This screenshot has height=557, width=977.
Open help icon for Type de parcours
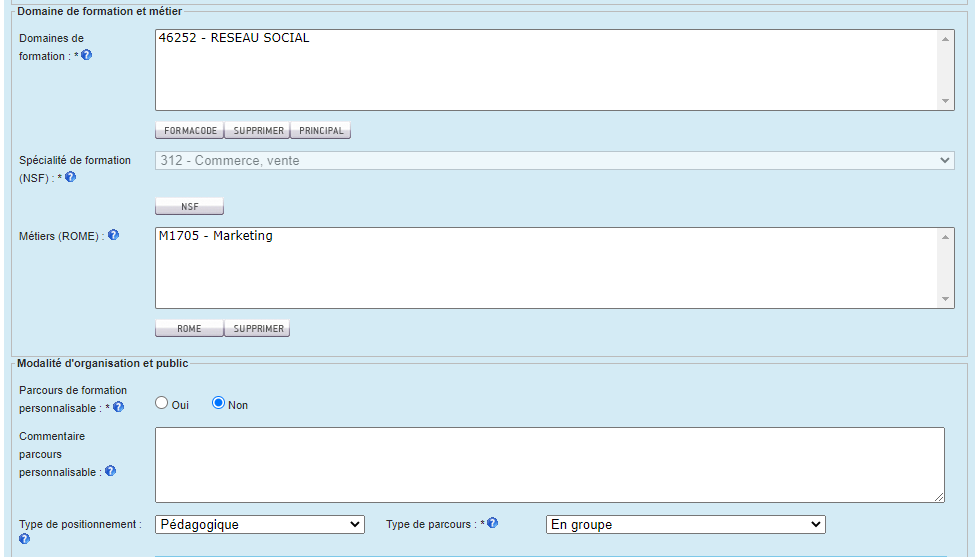pyautogui.click(x=492, y=523)
